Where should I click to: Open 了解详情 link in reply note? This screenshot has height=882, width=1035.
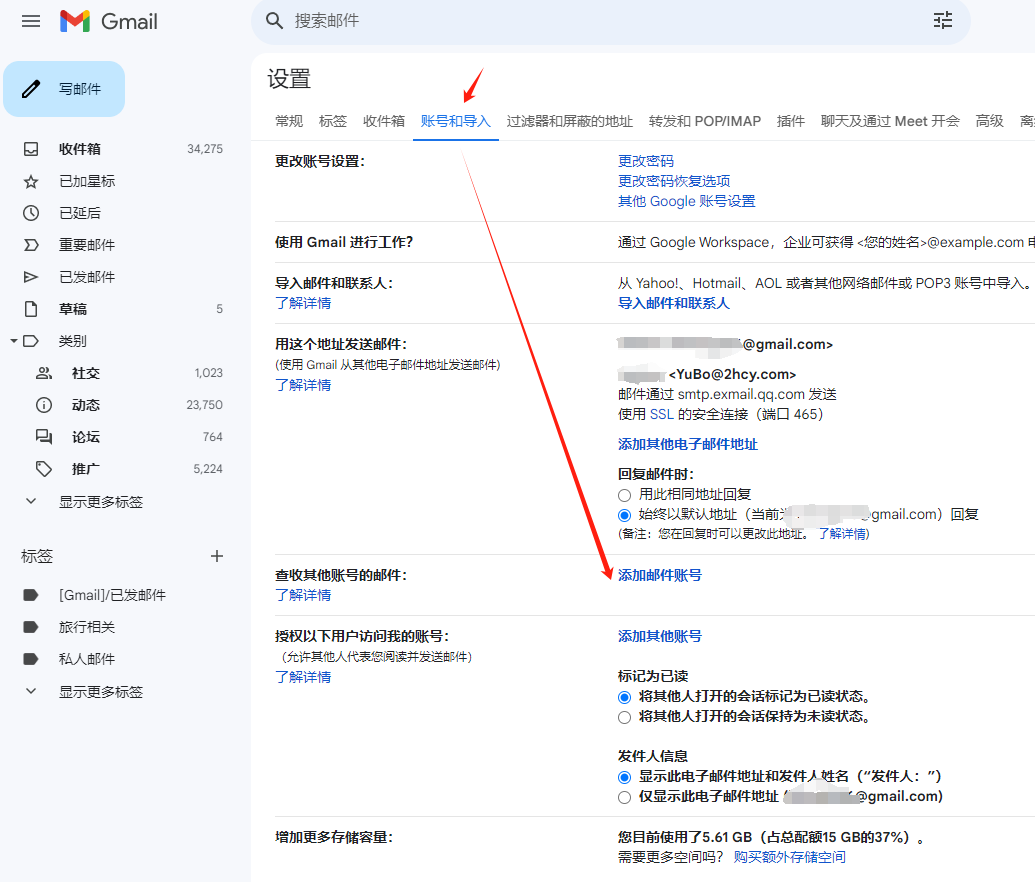(x=844, y=534)
